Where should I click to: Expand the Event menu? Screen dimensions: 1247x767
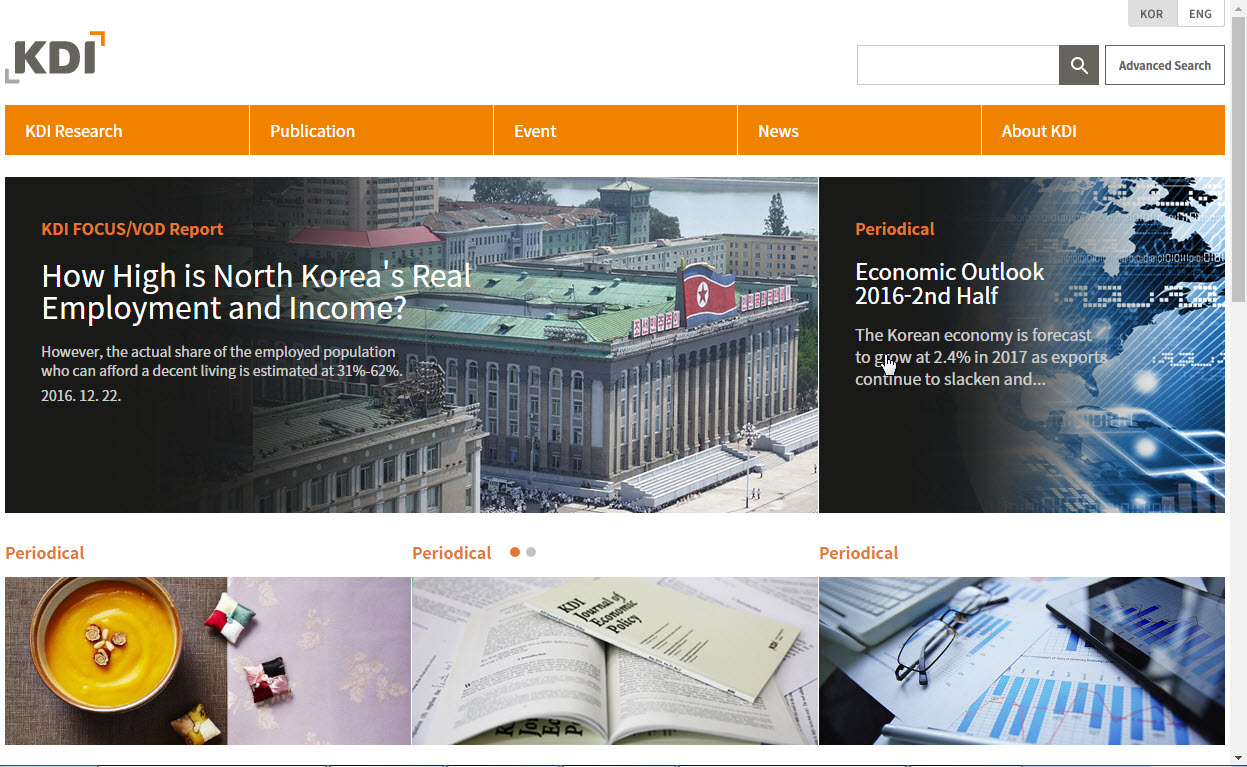pos(535,131)
